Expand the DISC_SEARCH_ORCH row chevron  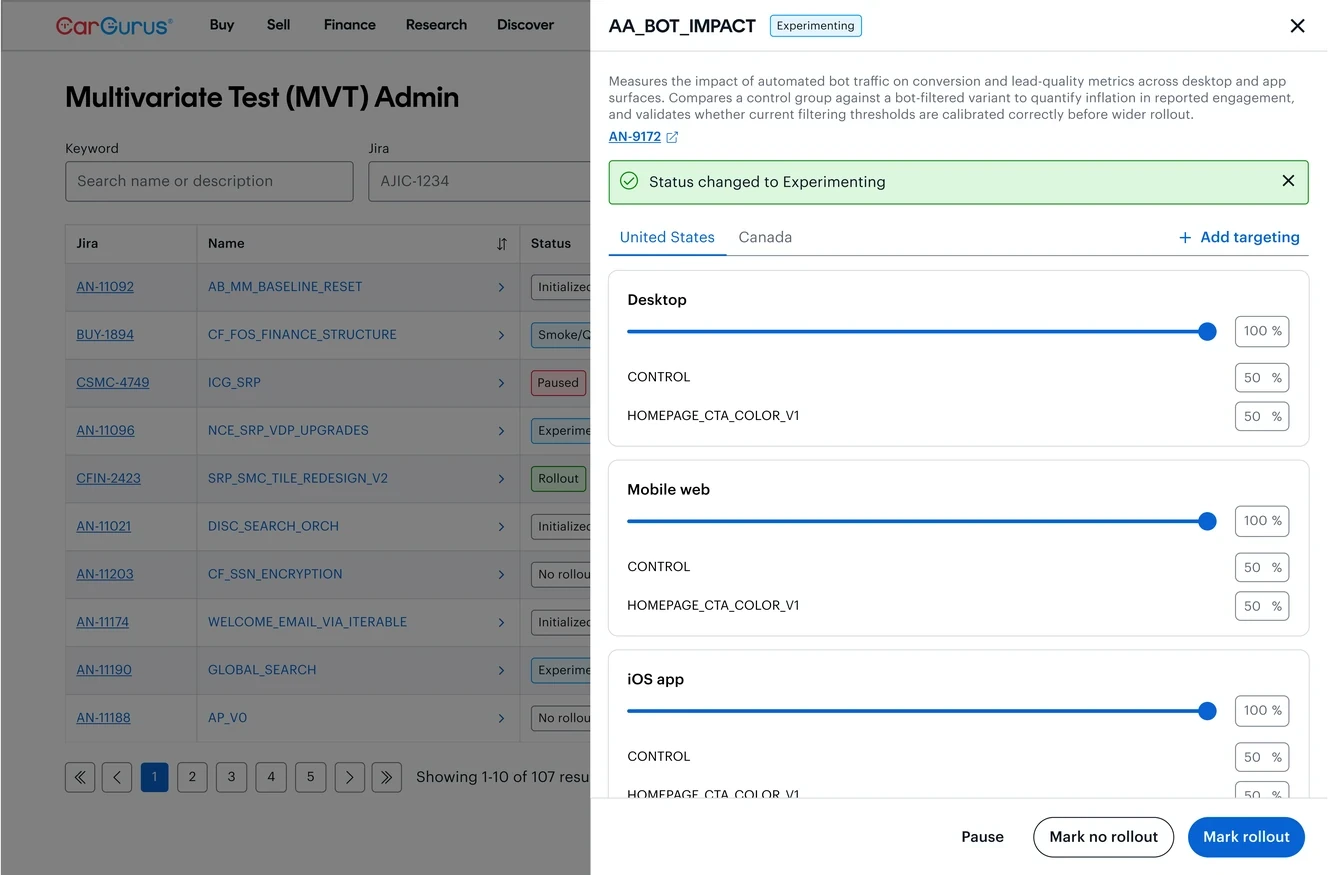501,526
